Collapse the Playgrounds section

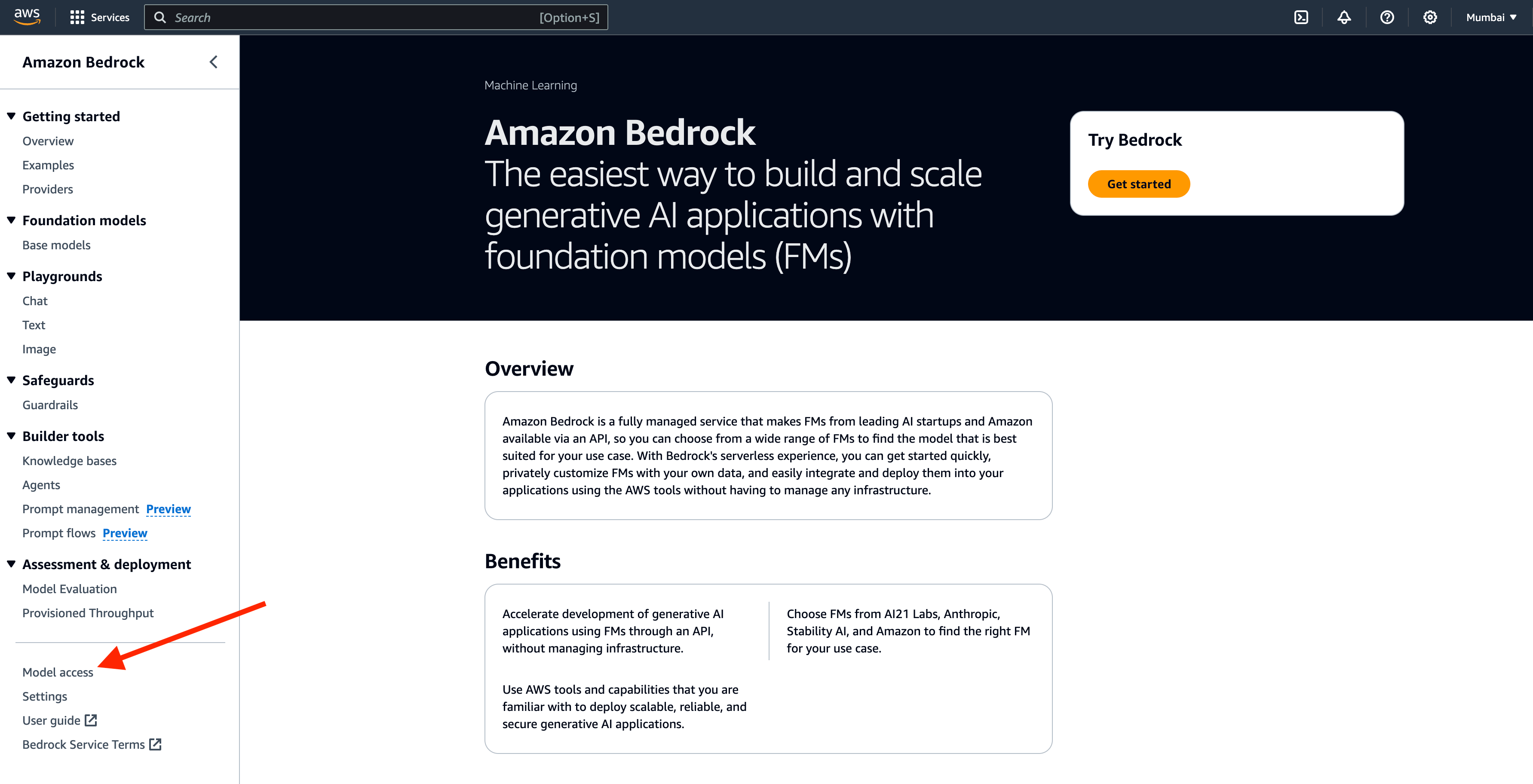11,276
